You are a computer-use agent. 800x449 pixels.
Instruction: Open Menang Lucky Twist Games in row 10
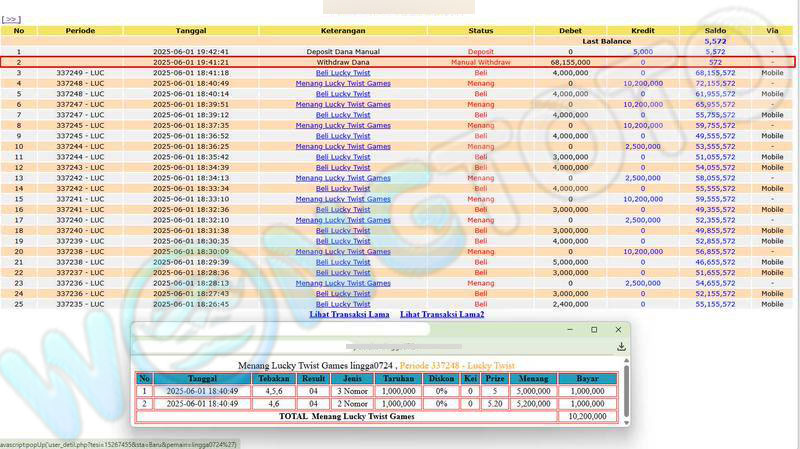343,146
